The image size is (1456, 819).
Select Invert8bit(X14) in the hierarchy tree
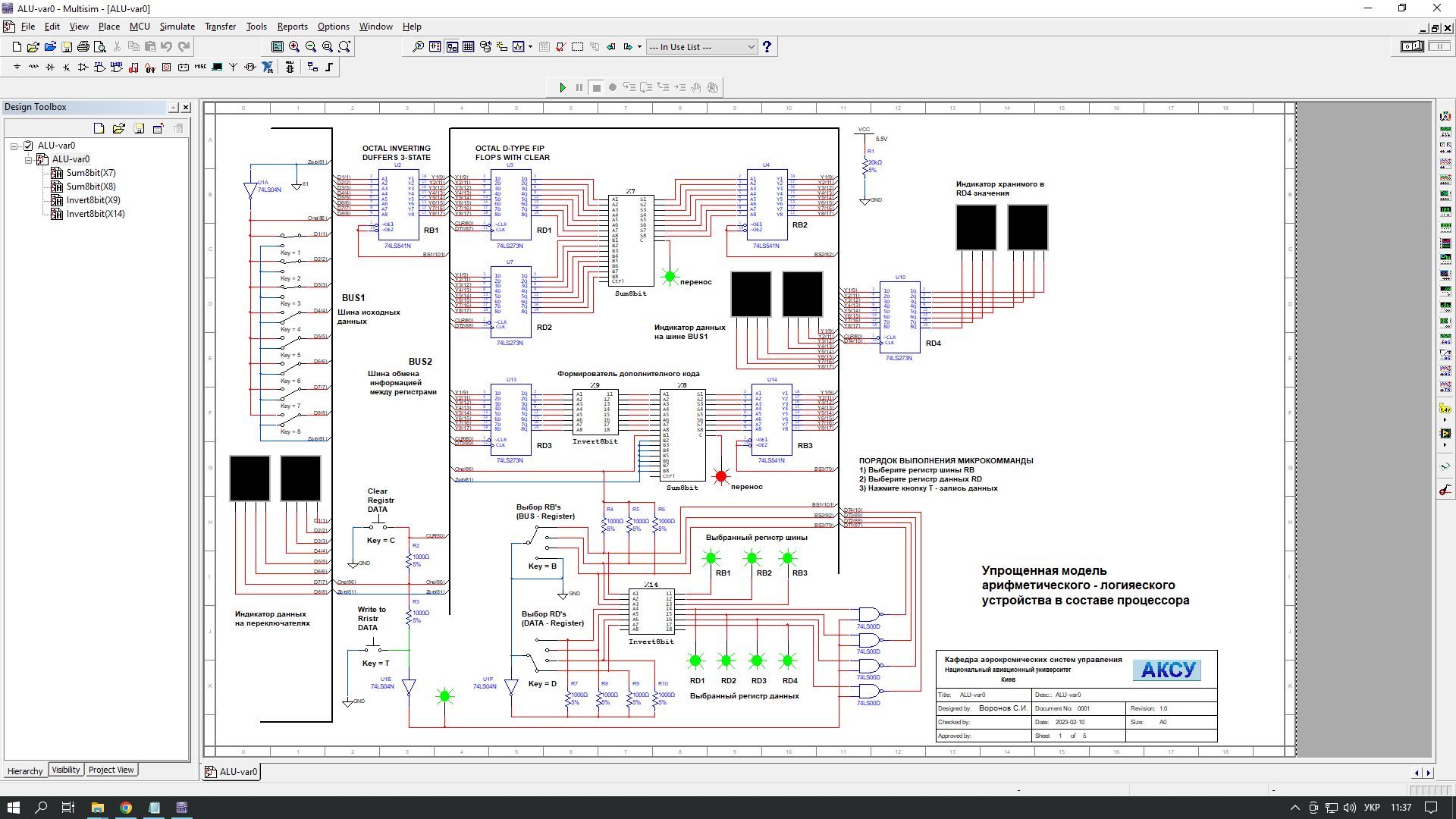tap(95, 214)
